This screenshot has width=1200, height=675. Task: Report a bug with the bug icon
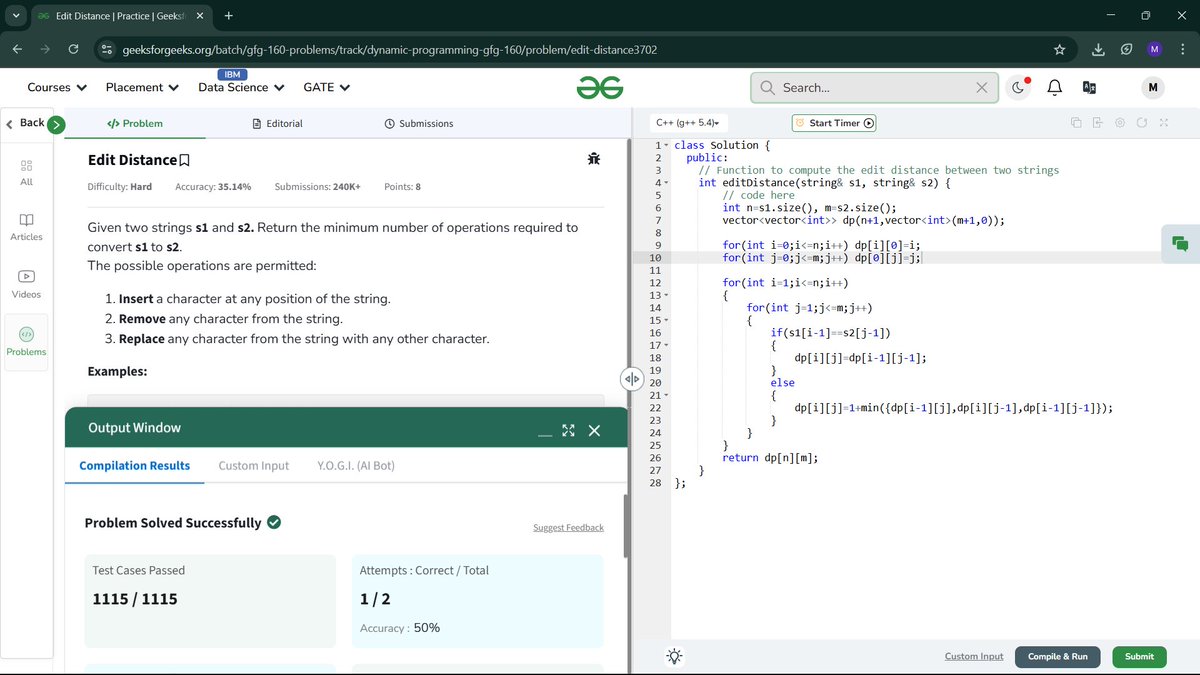pyautogui.click(x=594, y=158)
